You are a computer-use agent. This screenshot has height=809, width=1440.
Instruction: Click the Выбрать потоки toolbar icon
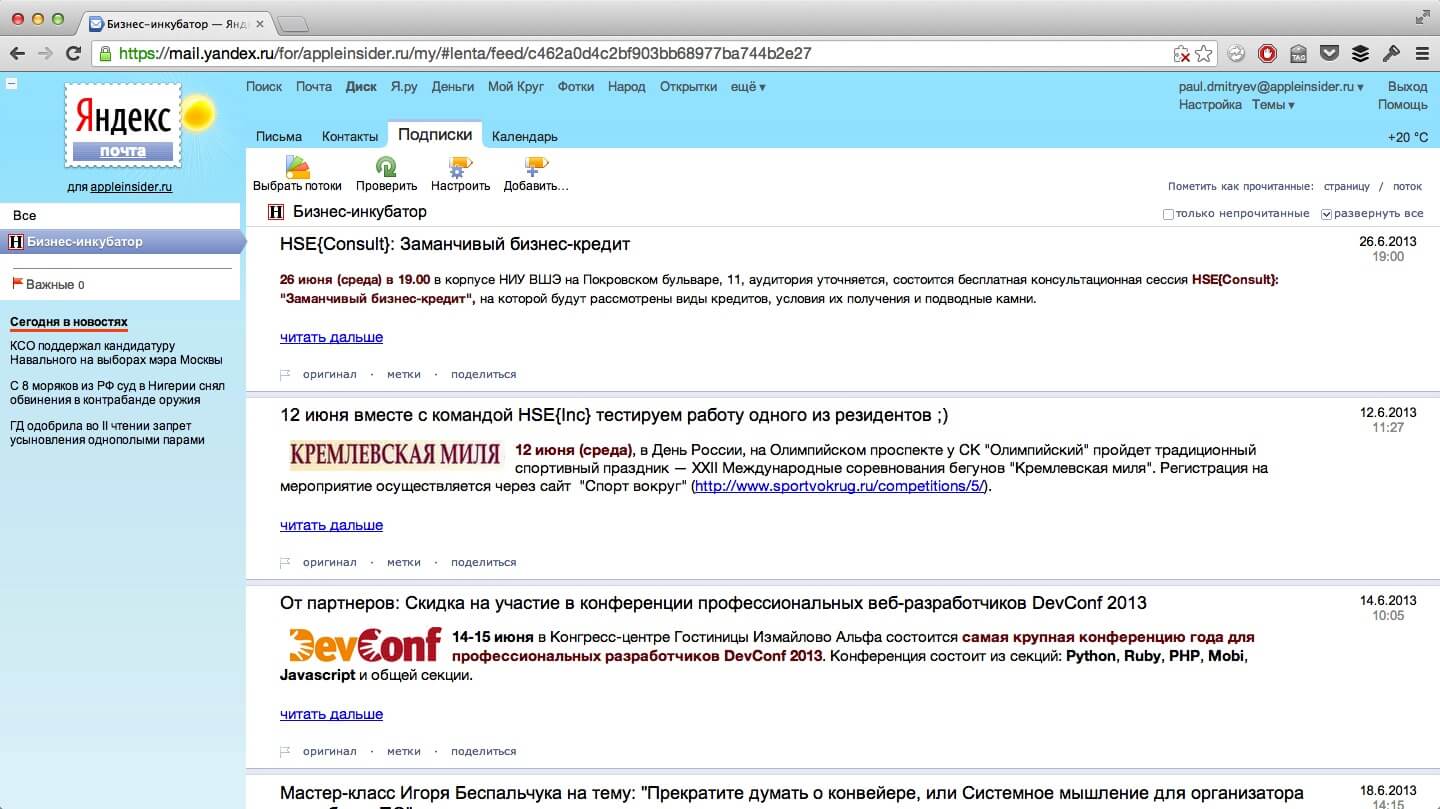pyautogui.click(x=297, y=167)
